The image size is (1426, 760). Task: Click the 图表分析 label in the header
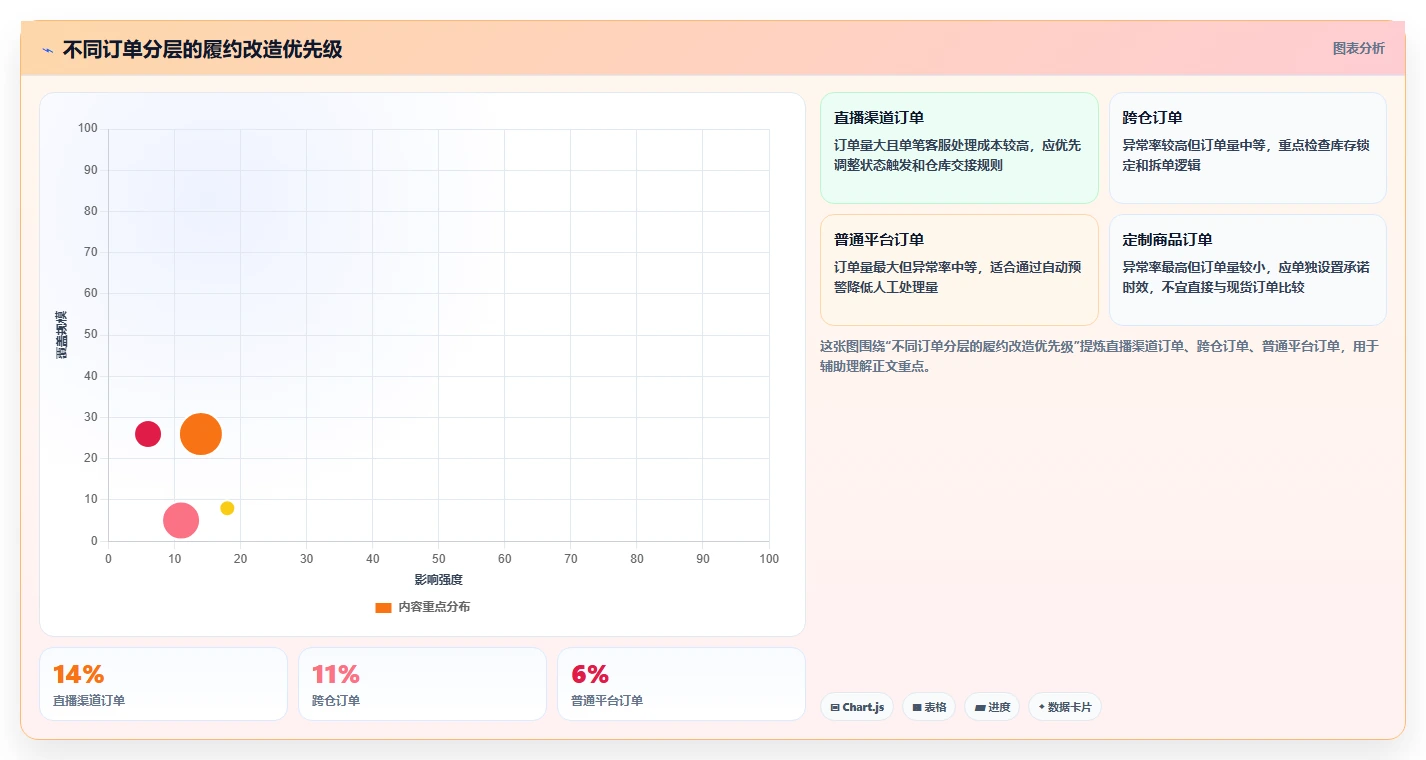click(1358, 48)
